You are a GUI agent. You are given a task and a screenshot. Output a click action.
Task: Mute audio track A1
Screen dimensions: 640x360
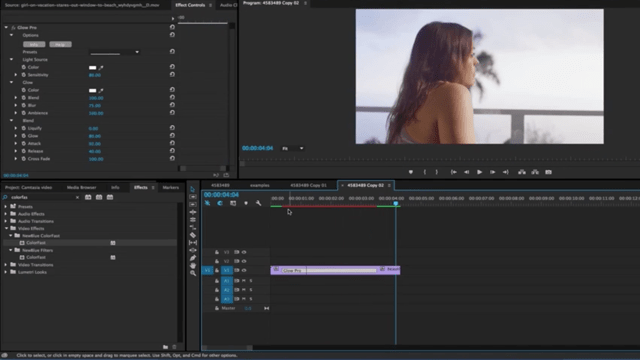[x=244, y=281]
